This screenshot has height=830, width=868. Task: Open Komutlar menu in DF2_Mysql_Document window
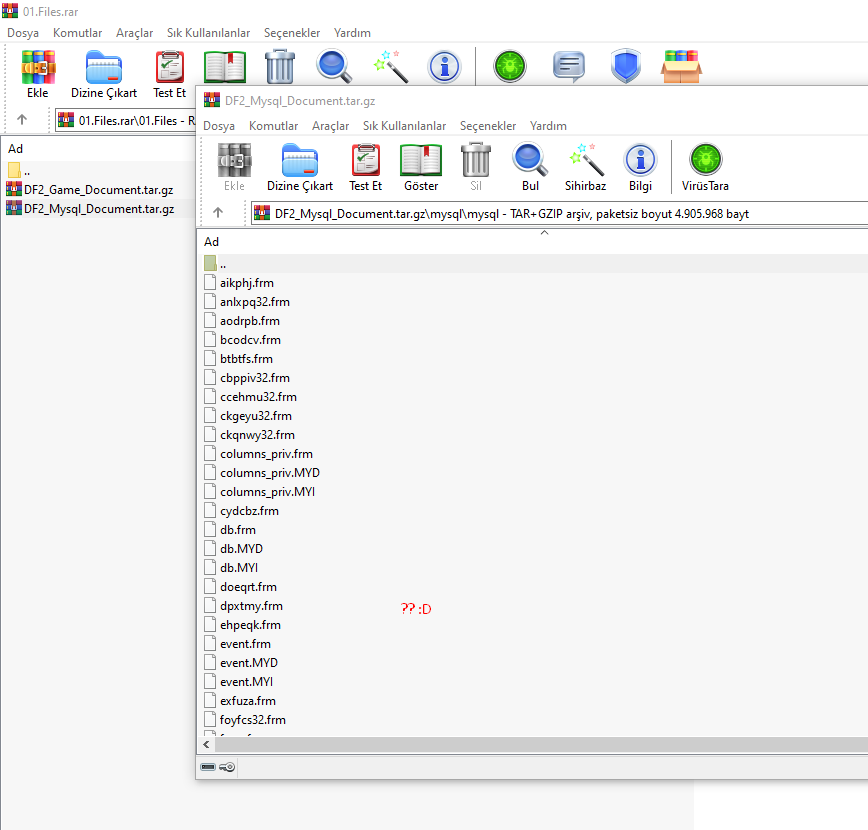[x=273, y=126]
